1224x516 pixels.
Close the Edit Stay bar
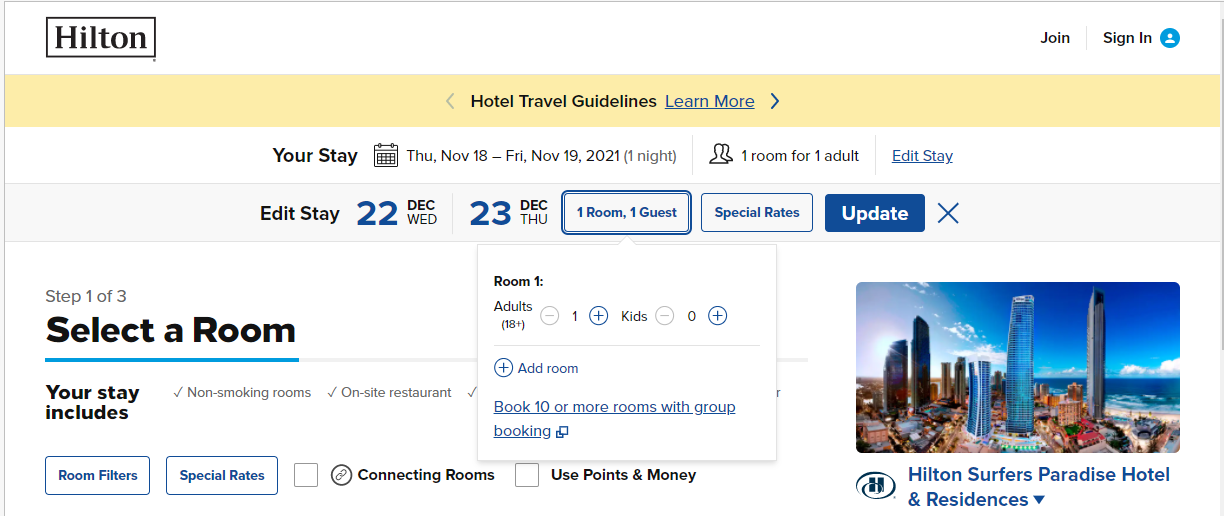click(948, 213)
